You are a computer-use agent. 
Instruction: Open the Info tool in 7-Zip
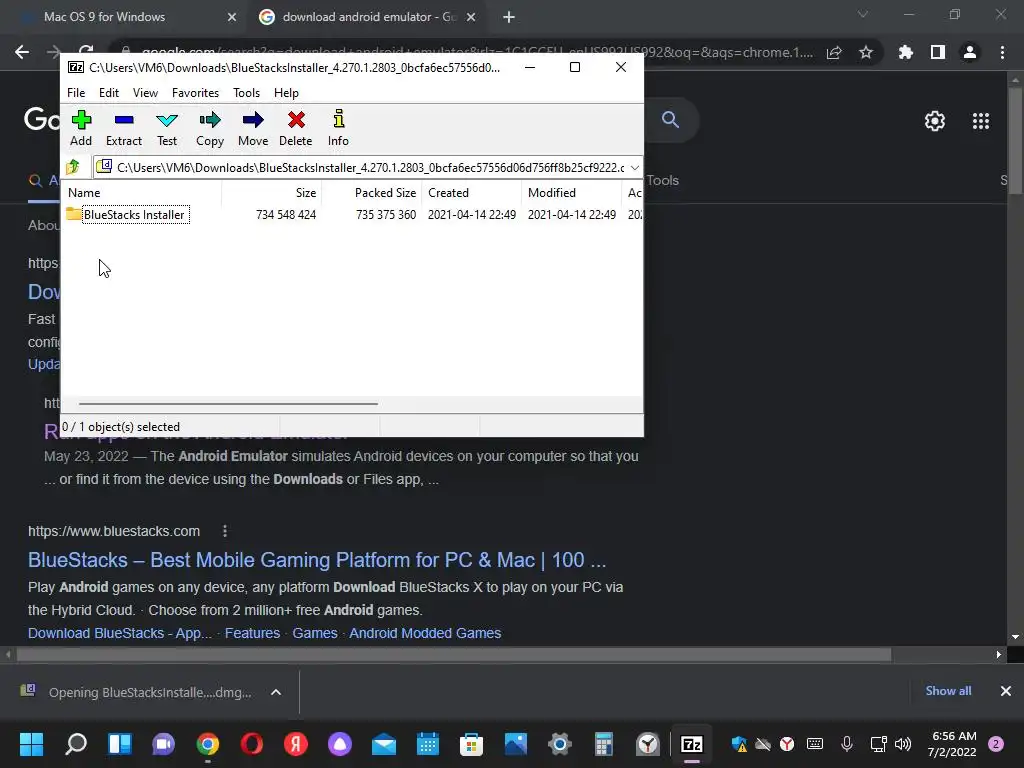click(x=338, y=128)
